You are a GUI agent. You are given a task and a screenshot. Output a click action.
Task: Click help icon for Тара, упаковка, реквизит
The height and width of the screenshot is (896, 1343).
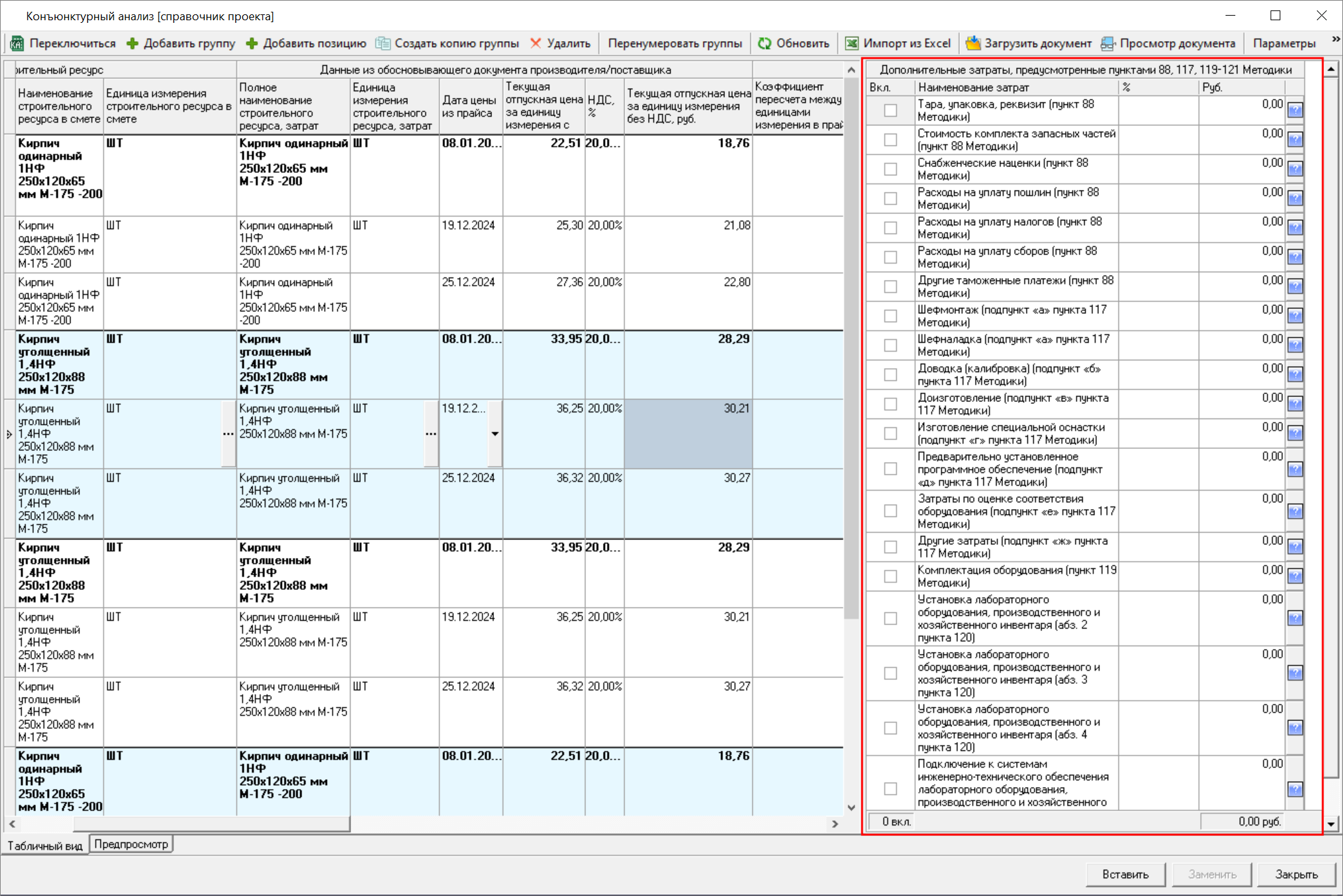click(x=1295, y=110)
